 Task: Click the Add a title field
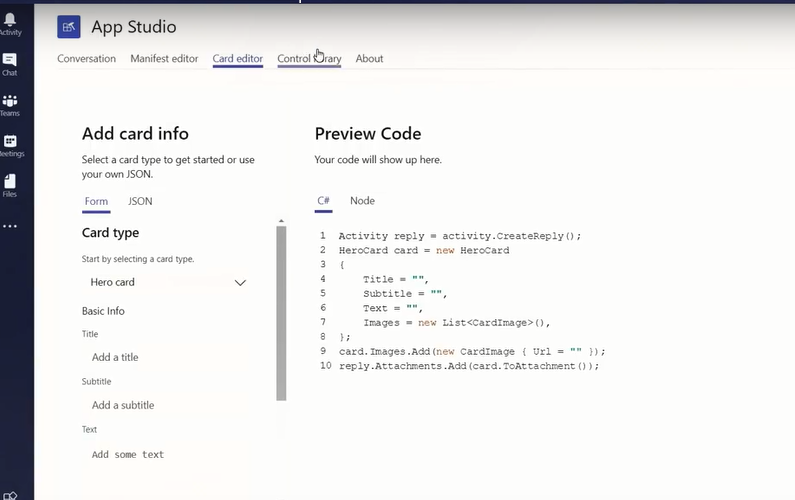point(170,357)
